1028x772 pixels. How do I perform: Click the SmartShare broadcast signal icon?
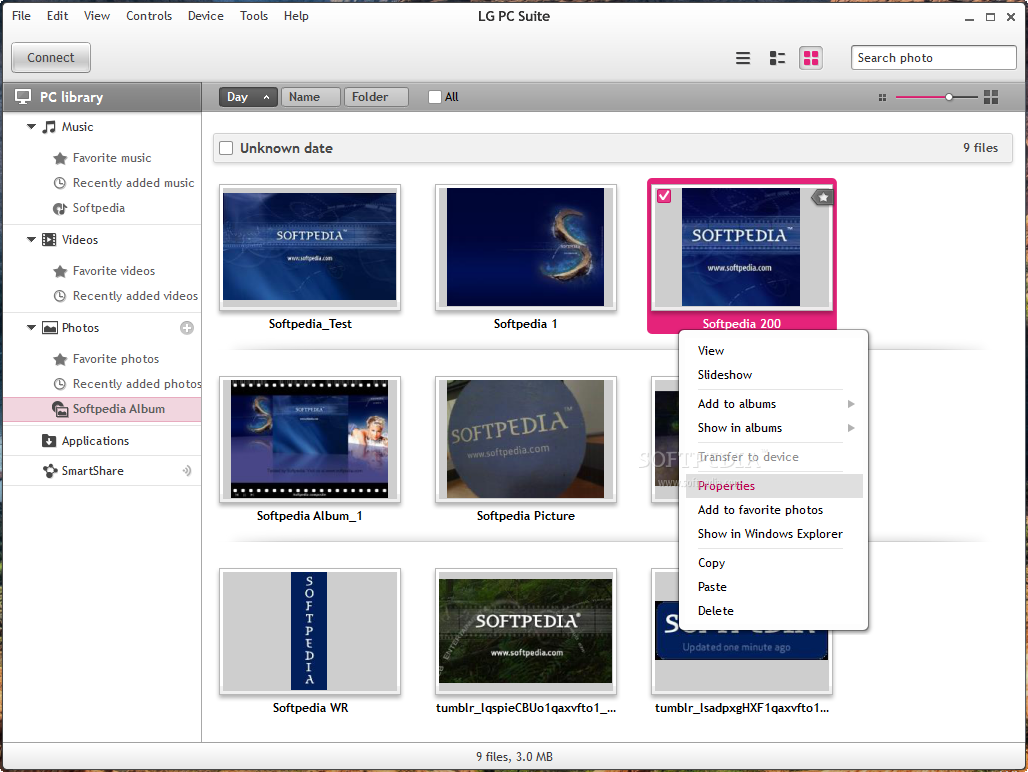tap(187, 471)
